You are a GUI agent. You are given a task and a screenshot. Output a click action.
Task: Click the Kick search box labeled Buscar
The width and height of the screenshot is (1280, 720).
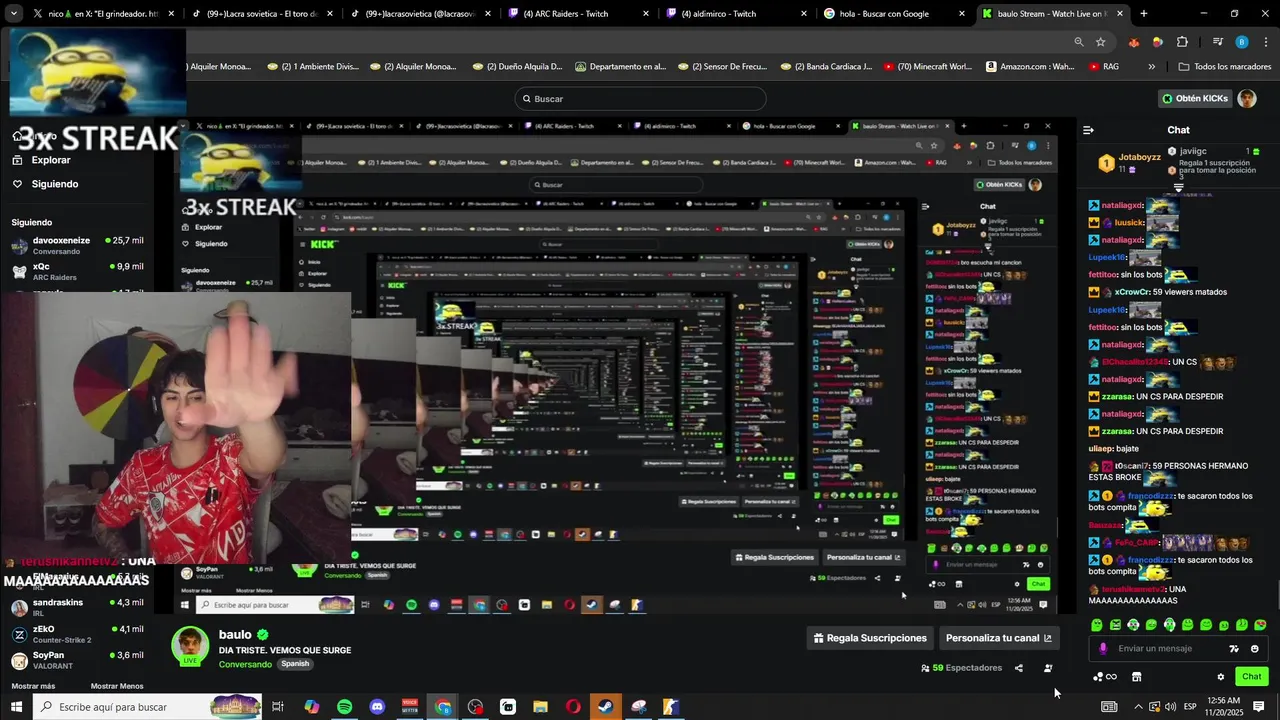640,99
